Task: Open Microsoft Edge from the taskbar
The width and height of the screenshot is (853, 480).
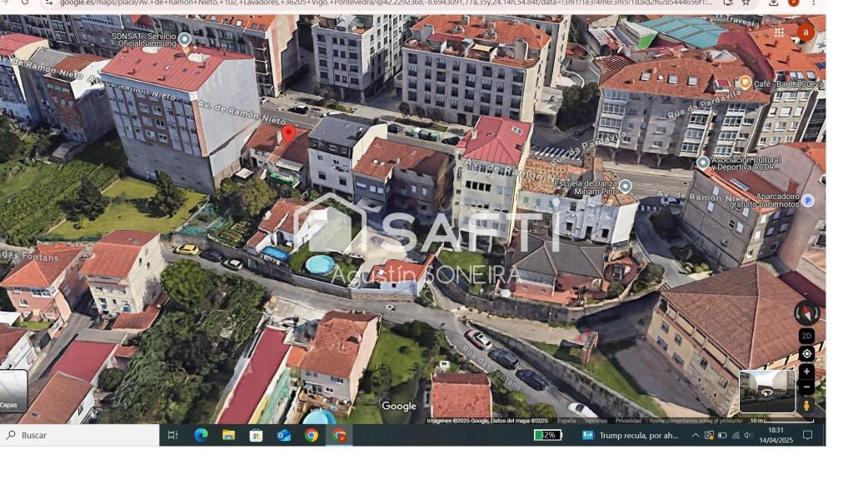Action: point(201,435)
